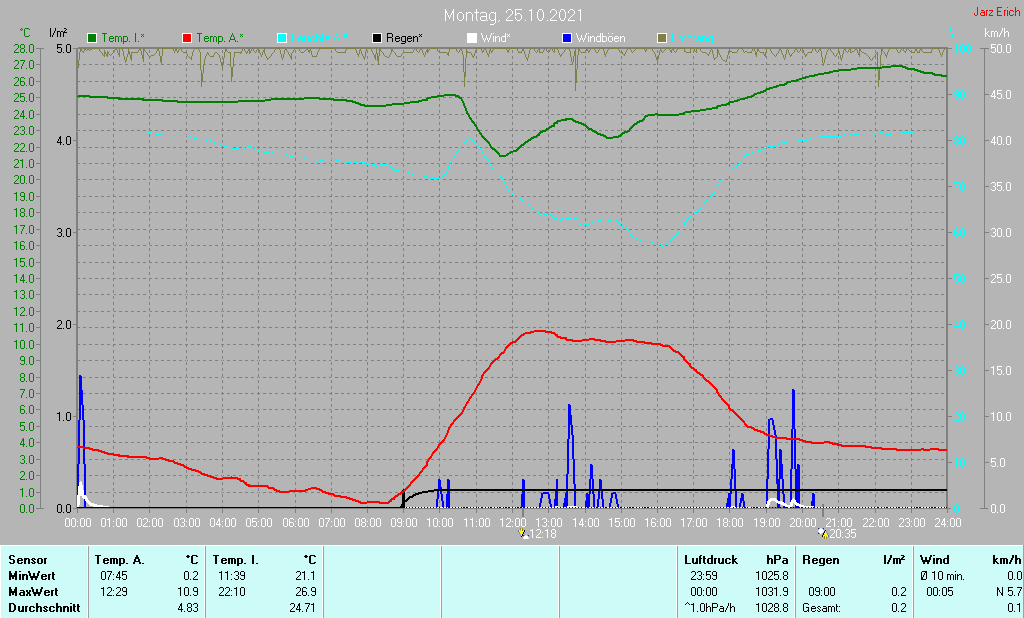
Task: Click the '20:35' time marker label
Action: (842, 534)
